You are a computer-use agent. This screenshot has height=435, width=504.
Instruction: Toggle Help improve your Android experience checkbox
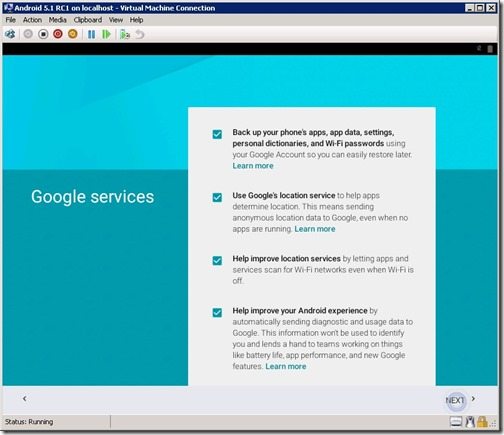(x=217, y=312)
